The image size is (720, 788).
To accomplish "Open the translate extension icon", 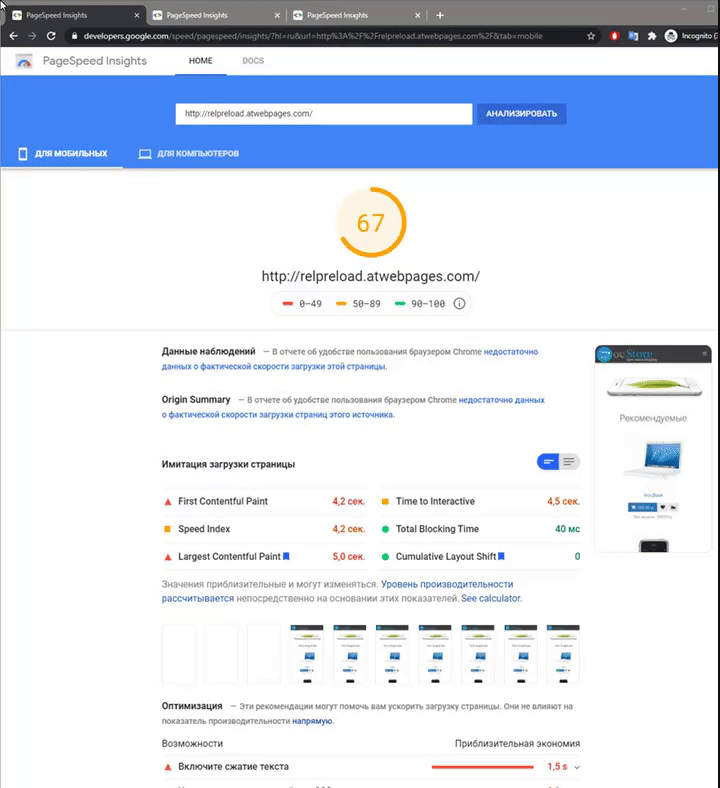I will click(633, 36).
